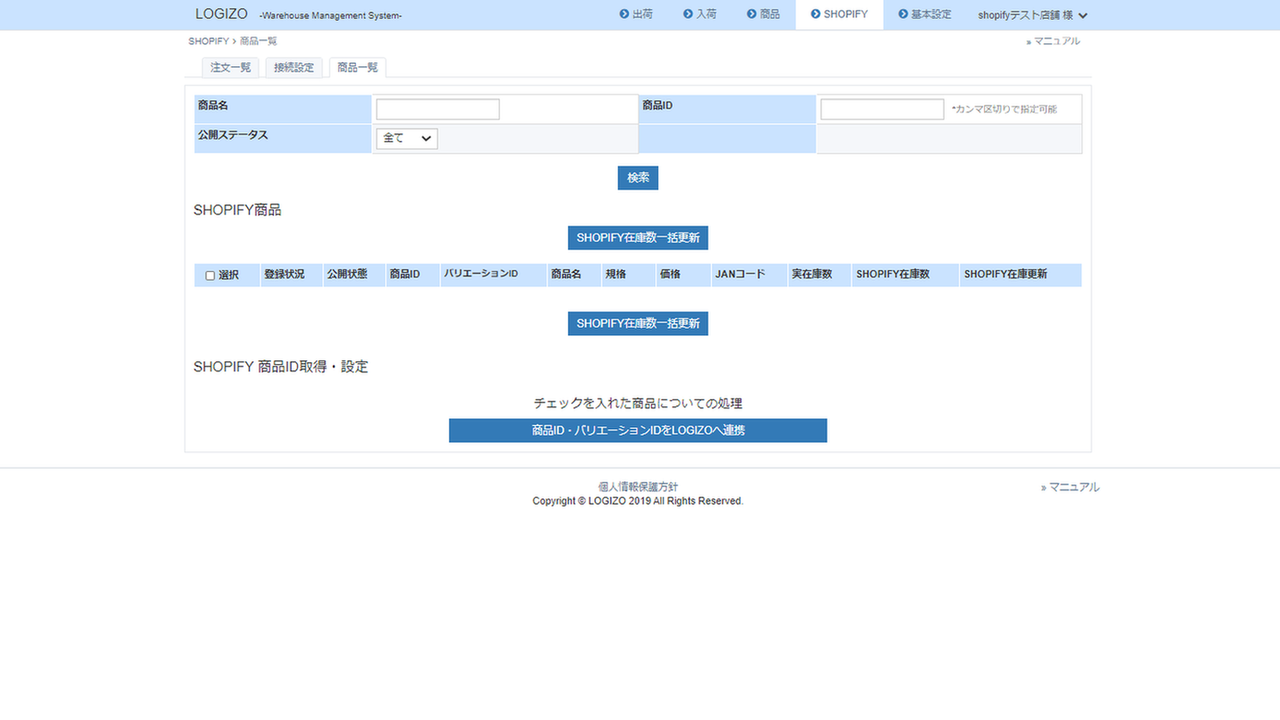Click upper SHOPIFY在庫数一括更新 button above the table

pos(638,238)
